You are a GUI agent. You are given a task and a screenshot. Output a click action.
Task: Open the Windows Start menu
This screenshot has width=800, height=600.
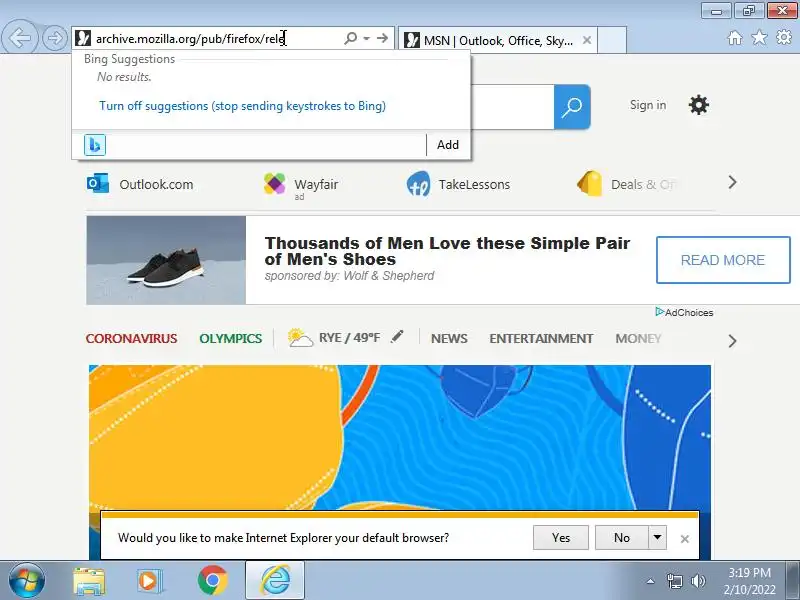[x=27, y=580]
